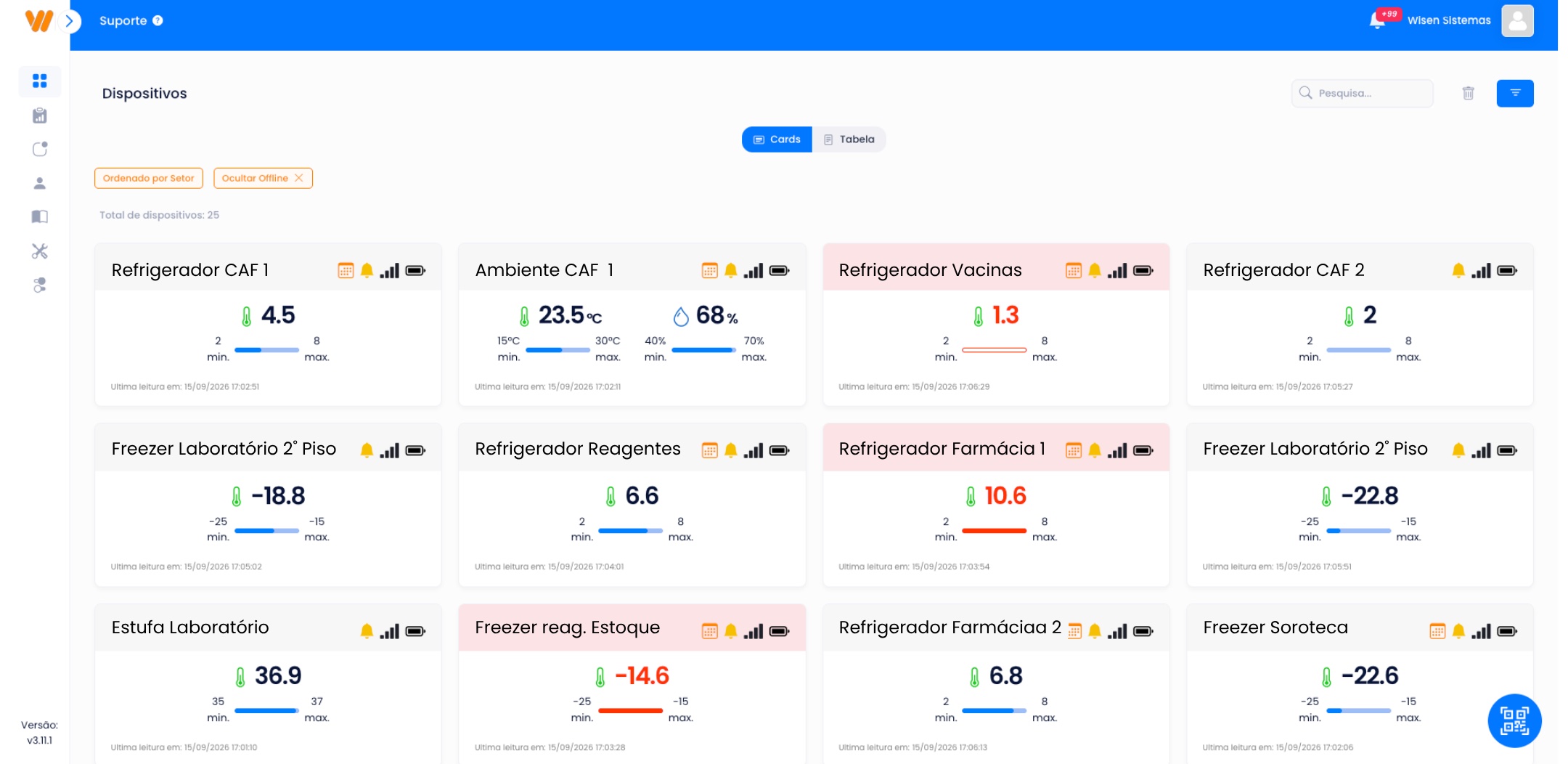The width and height of the screenshot is (1568, 764).
Task: Click the Pesquisa search field
Action: tap(1362, 93)
